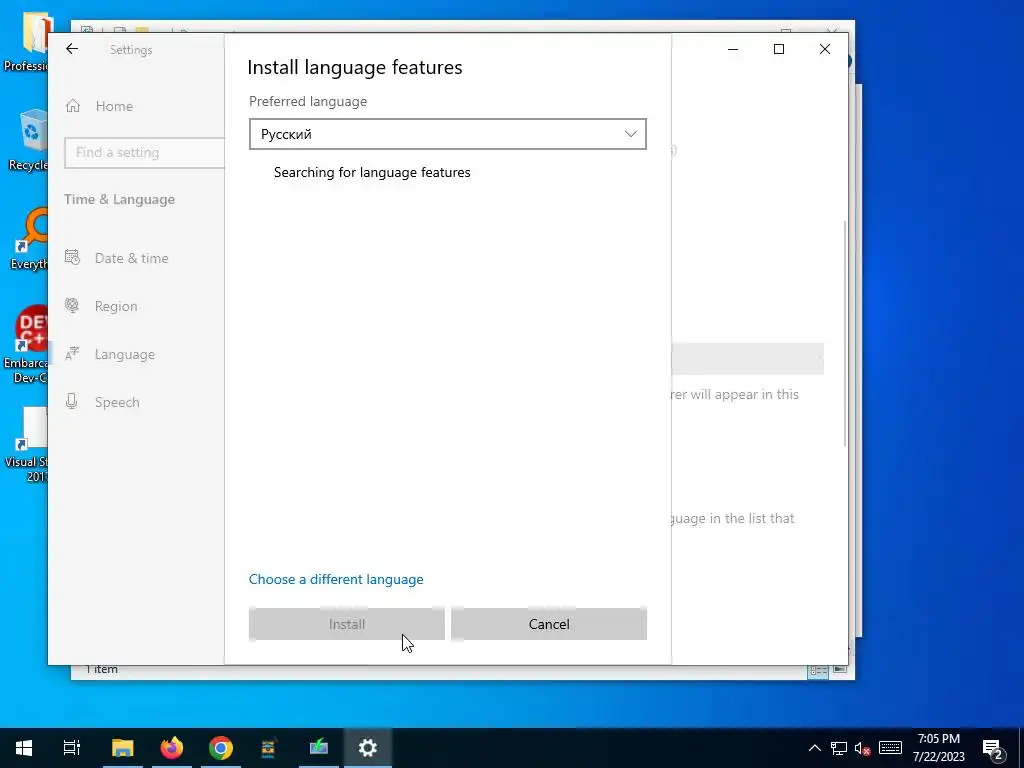
Task: Open the muted volume icon in tray
Action: pyautogui.click(x=862, y=748)
